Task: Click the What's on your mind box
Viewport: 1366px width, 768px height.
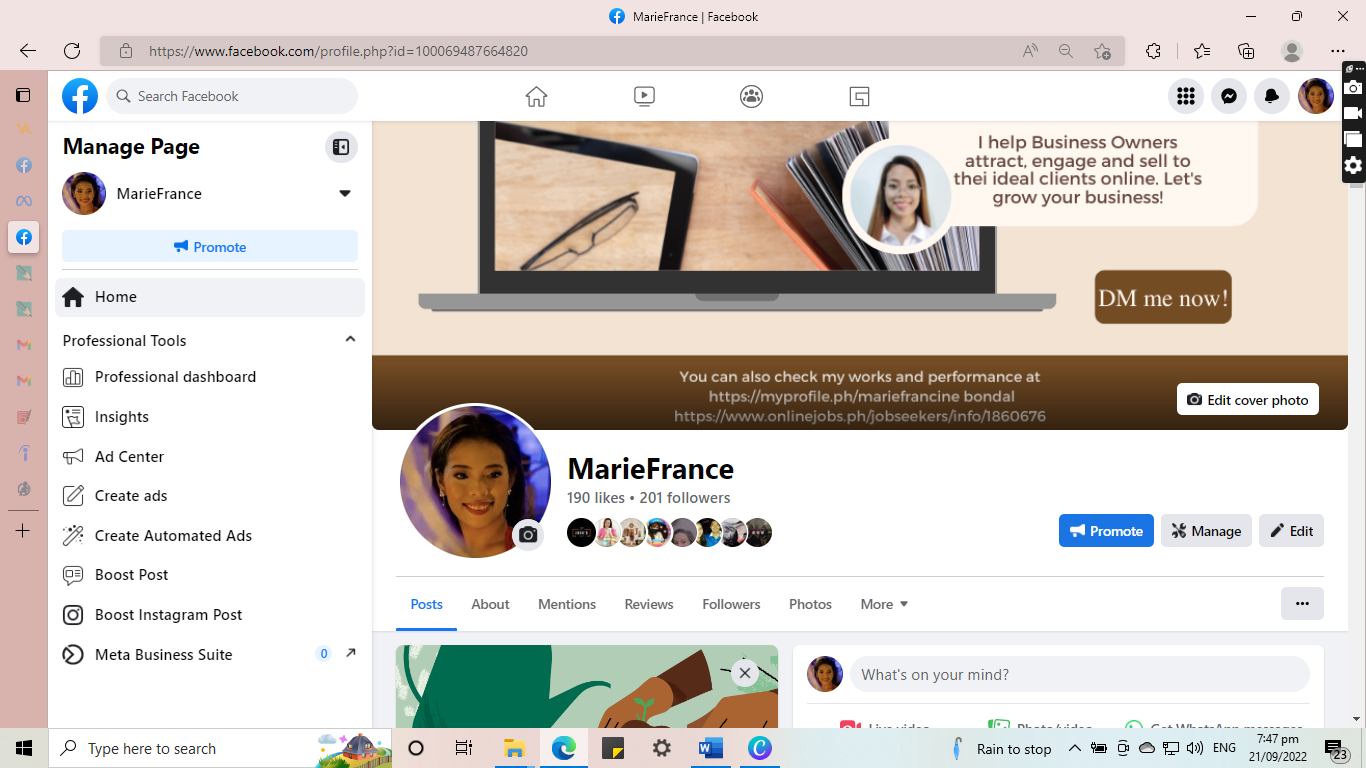Action: click(x=1079, y=675)
